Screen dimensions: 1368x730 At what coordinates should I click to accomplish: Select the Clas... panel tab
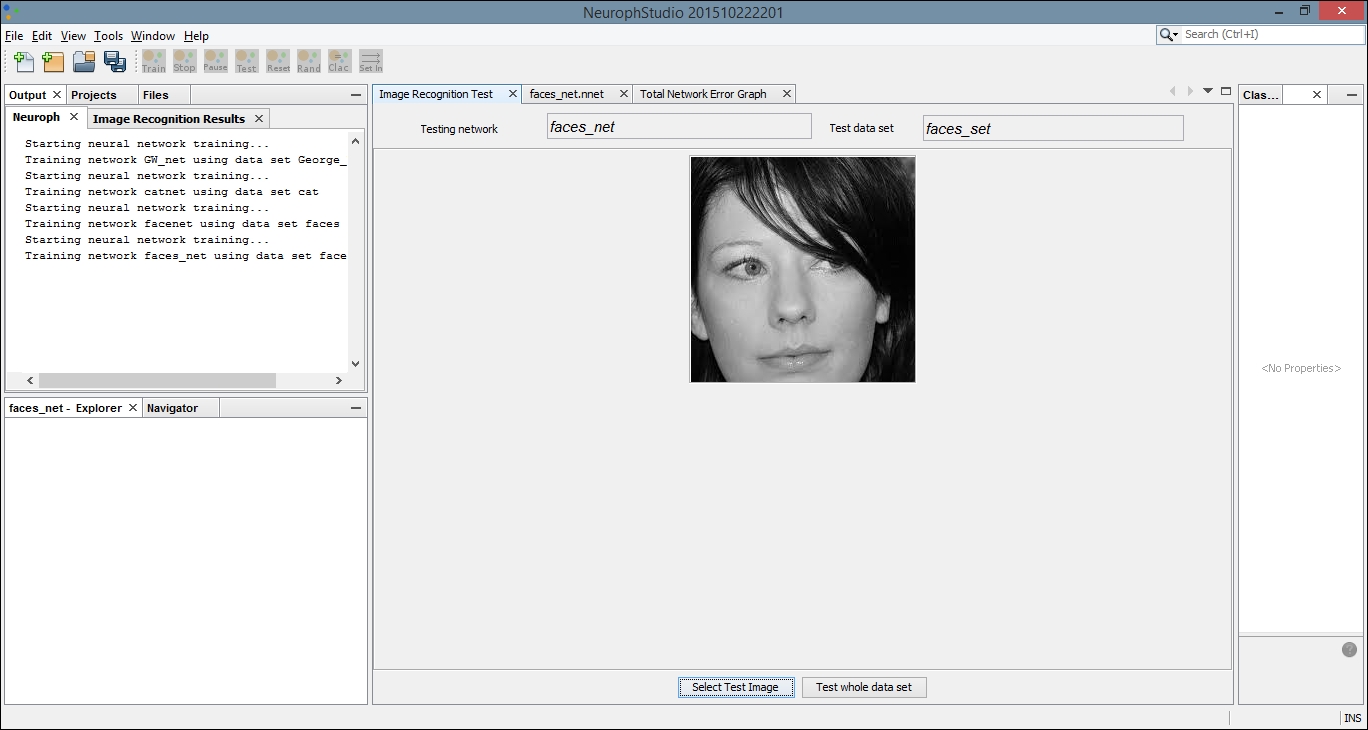point(1260,95)
